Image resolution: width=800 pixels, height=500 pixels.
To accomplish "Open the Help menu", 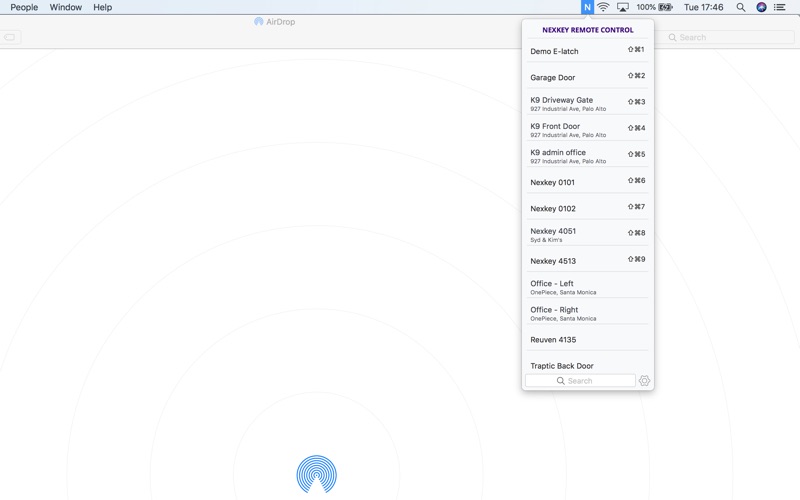I will (103, 7).
